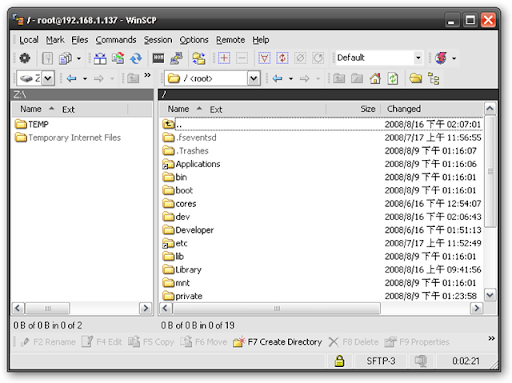Click the F4 Edit button
Image resolution: width=512 pixels, height=383 pixels.
coord(102,342)
